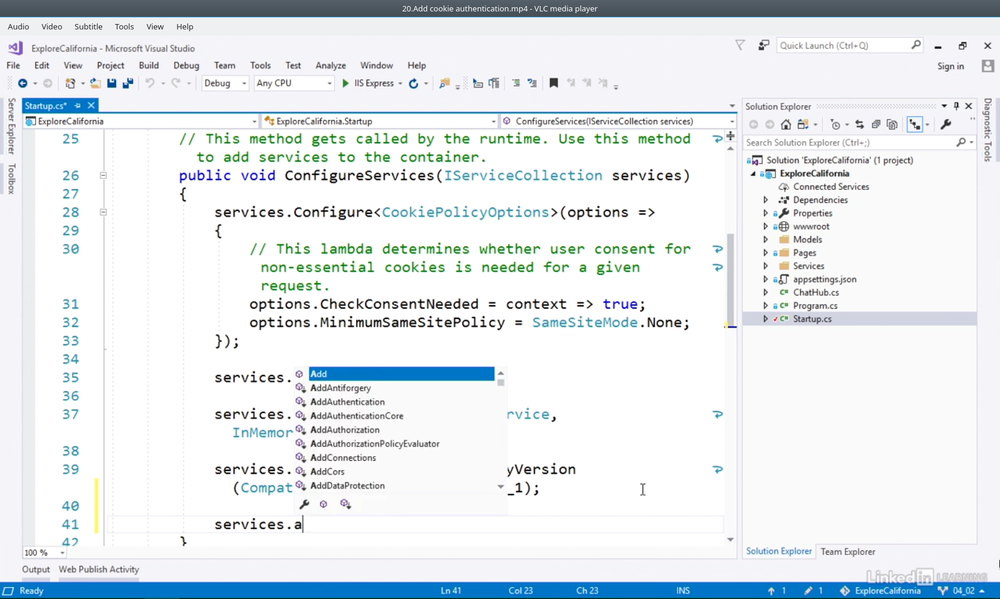Pin the Startup.cs tab
Viewport: 1000px width, 599px height.
[78, 105]
